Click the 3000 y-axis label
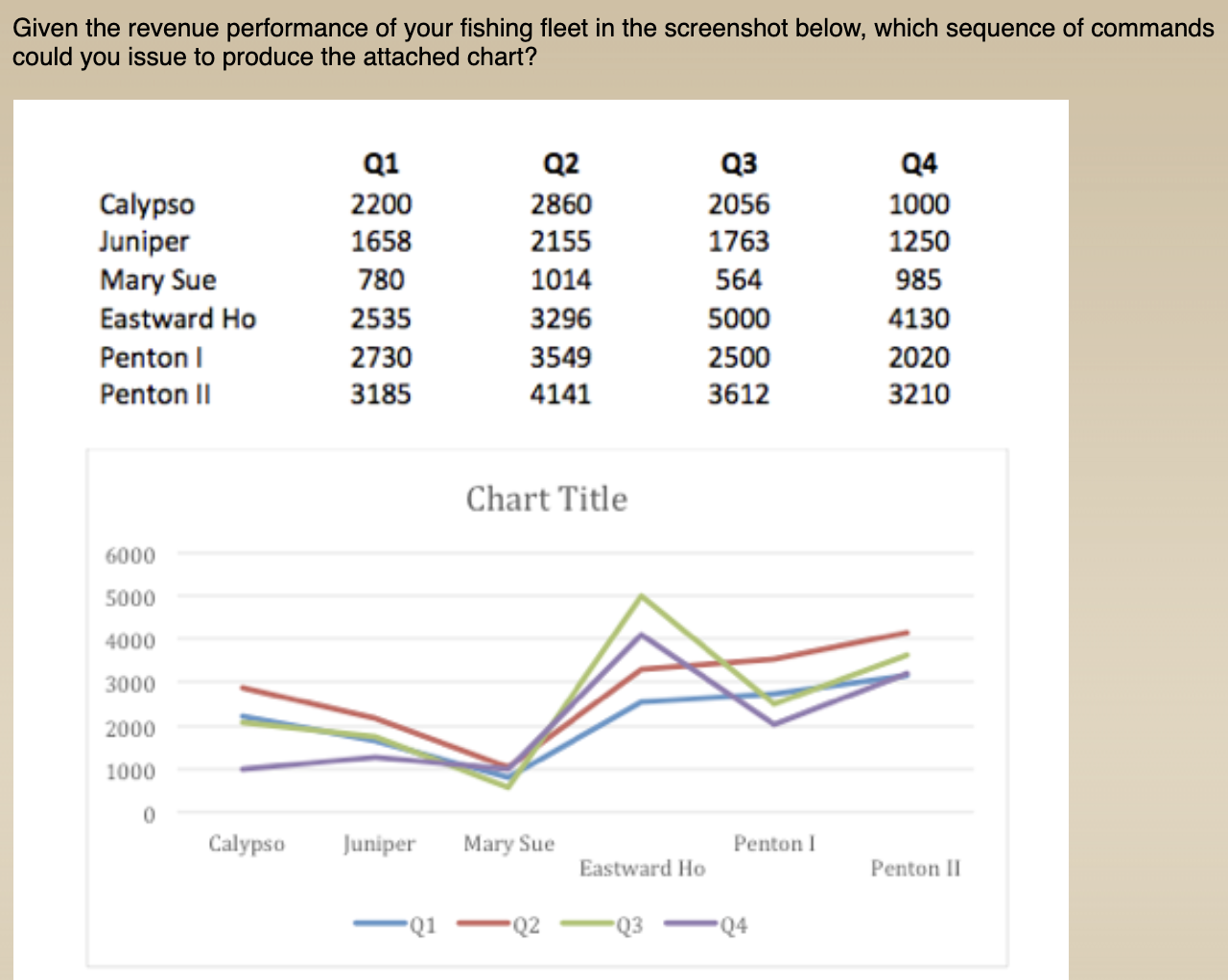The image size is (1228, 980). click(130, 685)
